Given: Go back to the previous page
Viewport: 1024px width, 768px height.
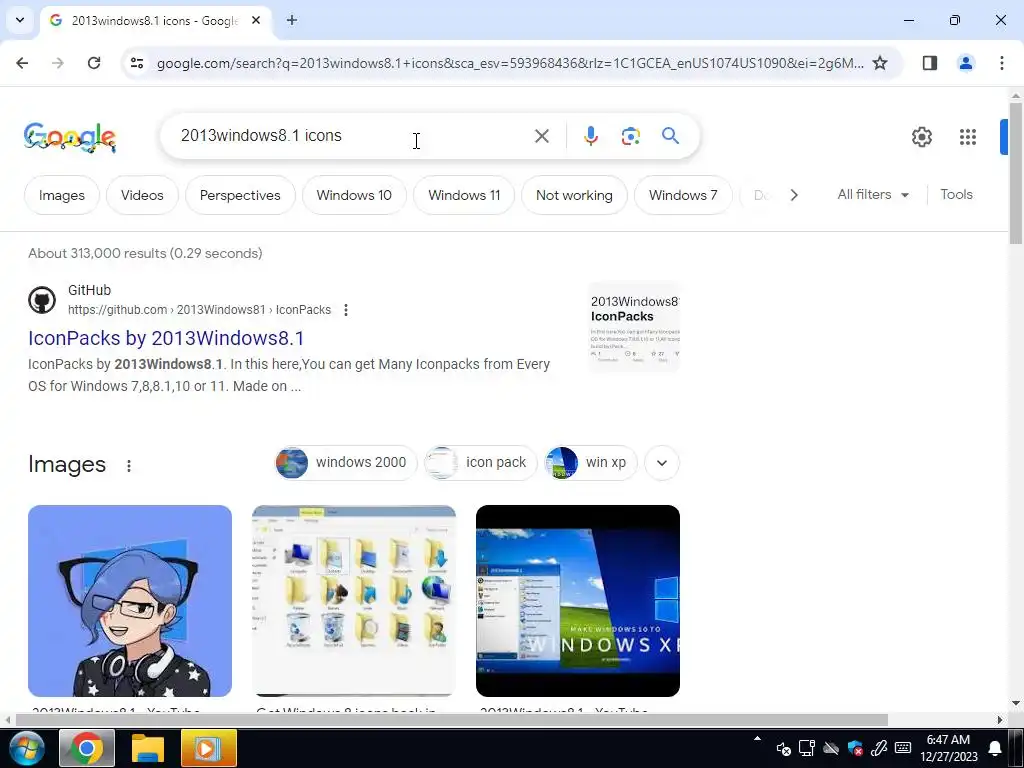Looking at the screenshot, I should [22, 63].
